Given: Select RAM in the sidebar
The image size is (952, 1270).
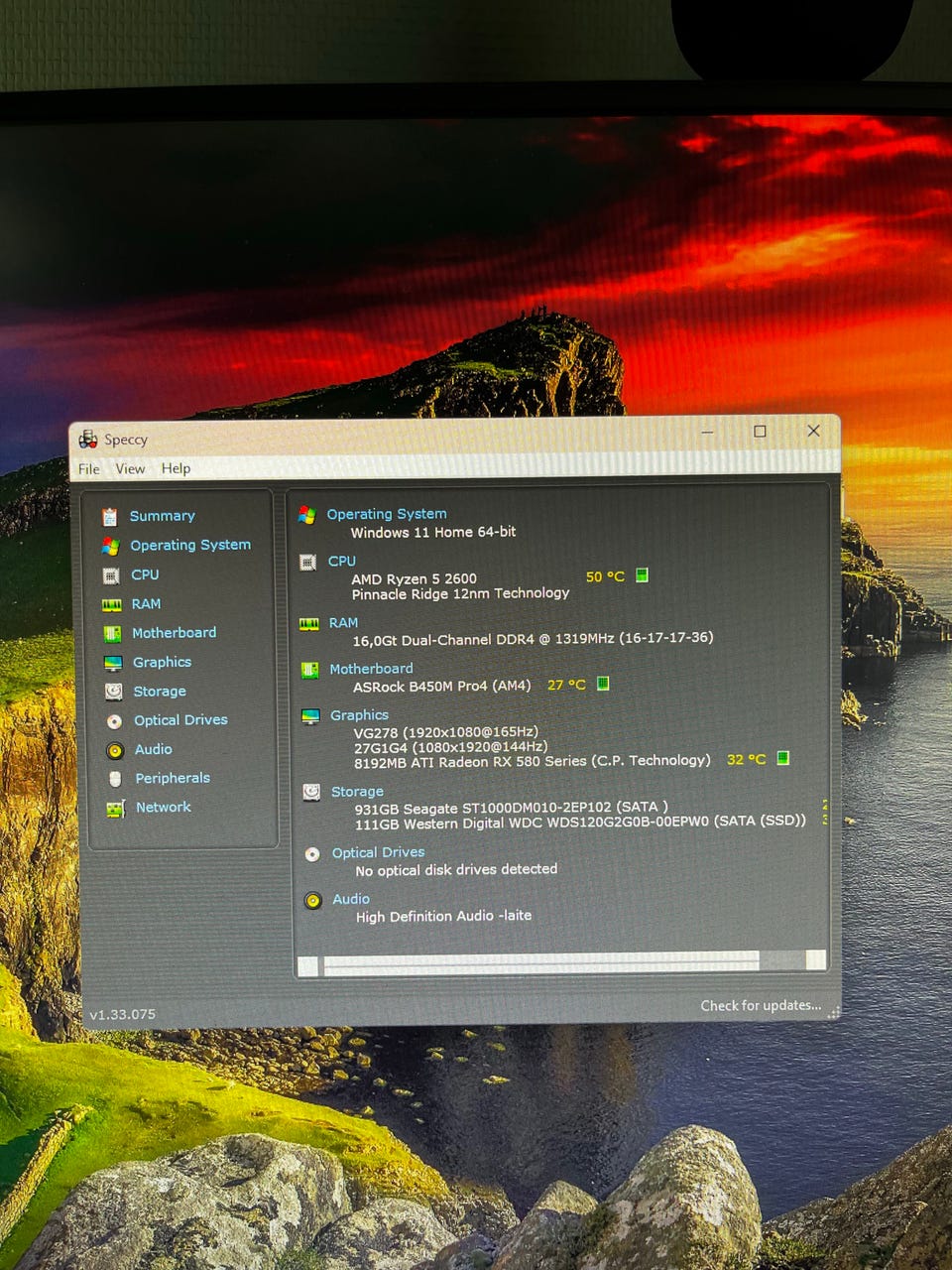Looking at the screenshot, I should [146, 603].
